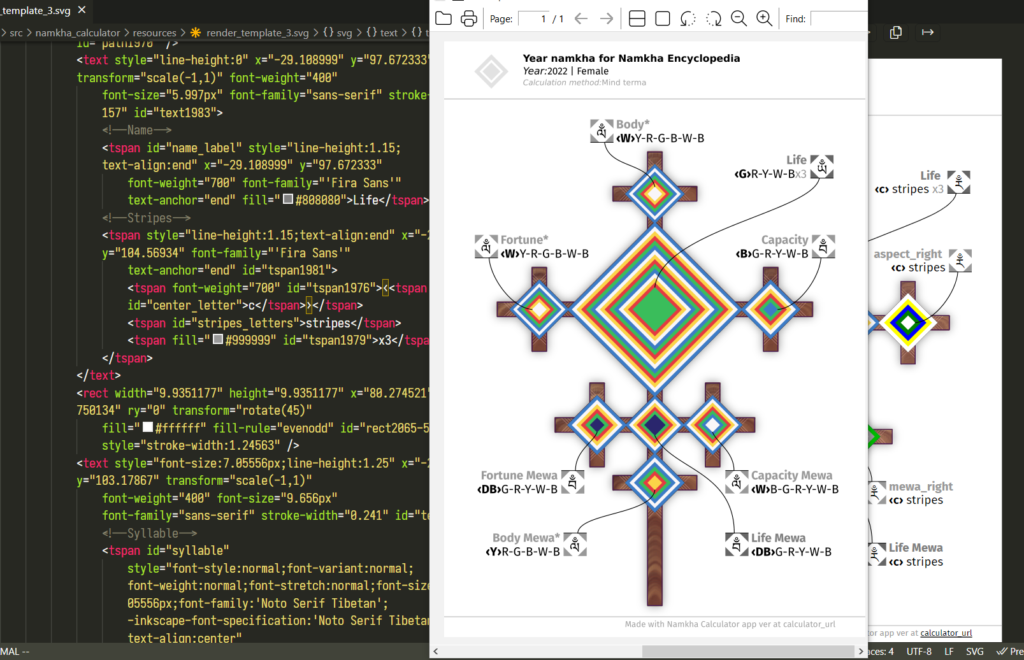This screenshot has height=660, width=1024.
Task: Click the PDF page number field
Action: pyautogui.click(x=533, y=19)
